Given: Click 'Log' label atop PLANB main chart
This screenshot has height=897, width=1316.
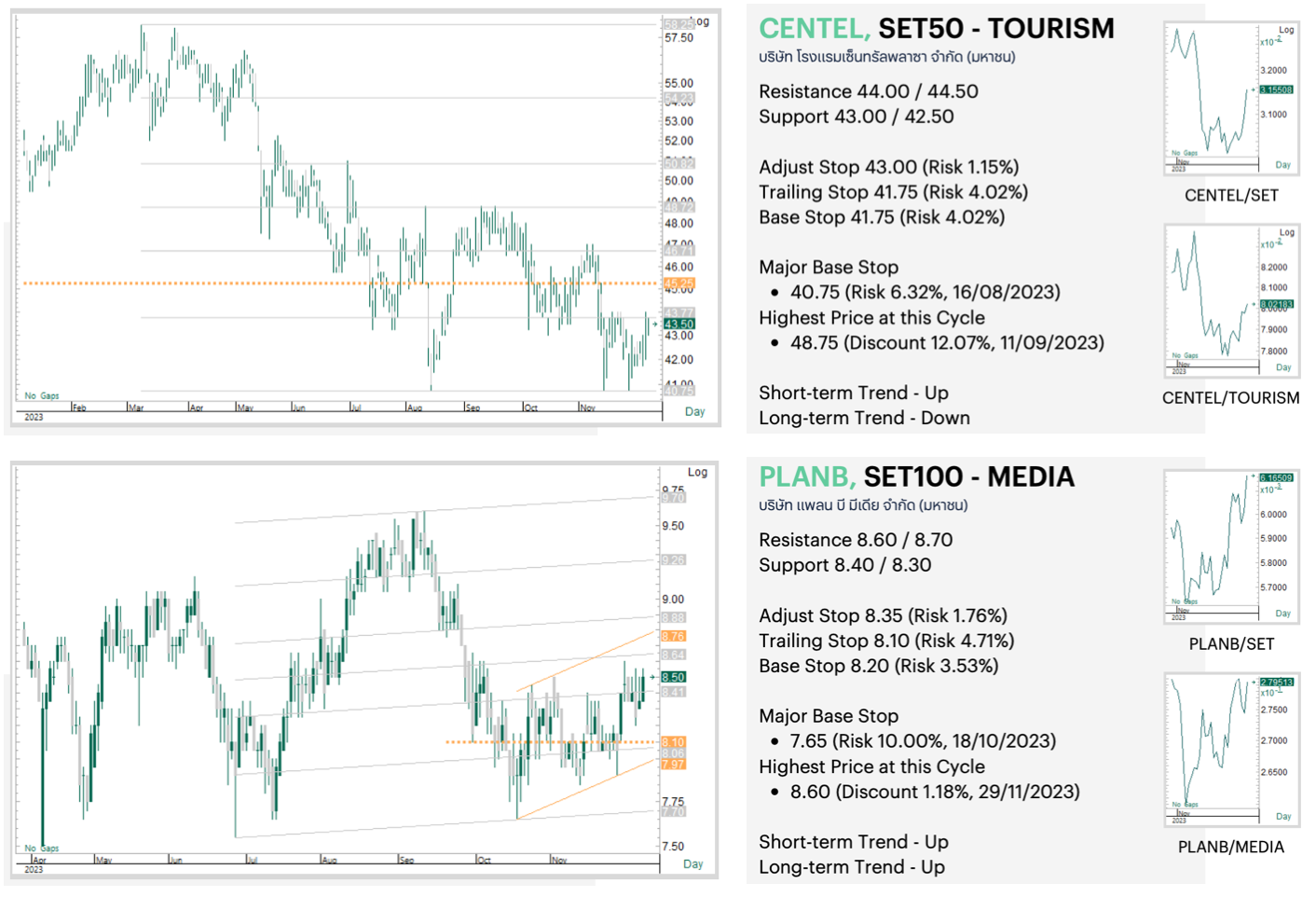Looking at the screenshot, I should 697,472.
